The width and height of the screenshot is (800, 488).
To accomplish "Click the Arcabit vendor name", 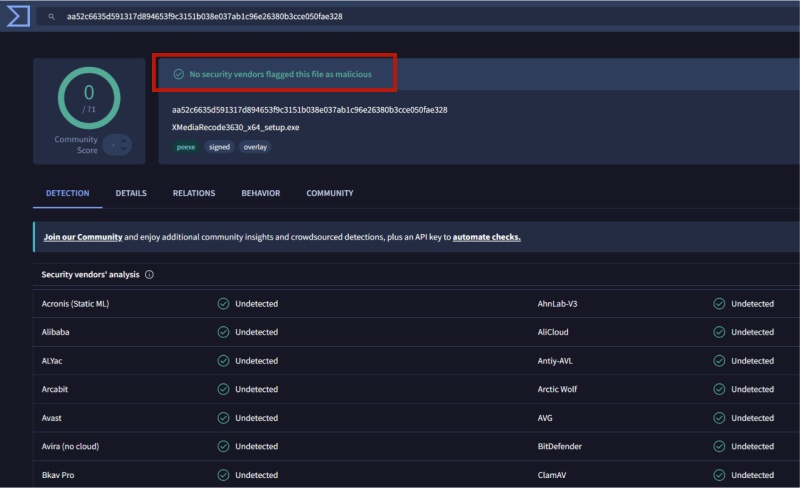I will click(55, 389).
